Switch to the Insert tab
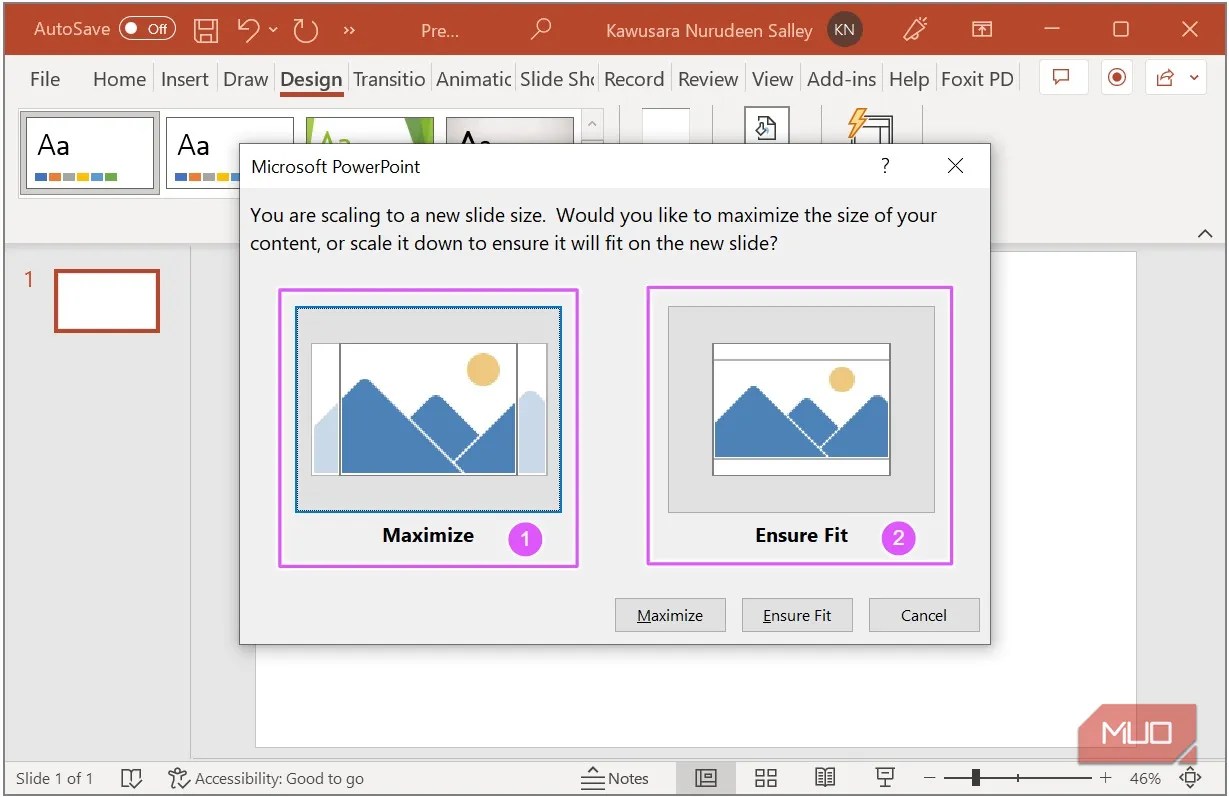 185,78
